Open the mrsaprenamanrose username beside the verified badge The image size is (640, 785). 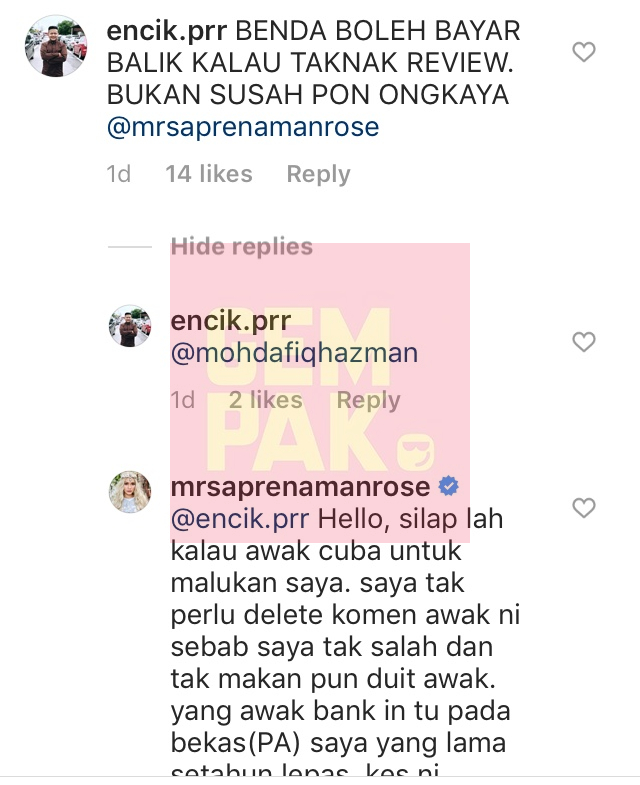tap(300, 487)
